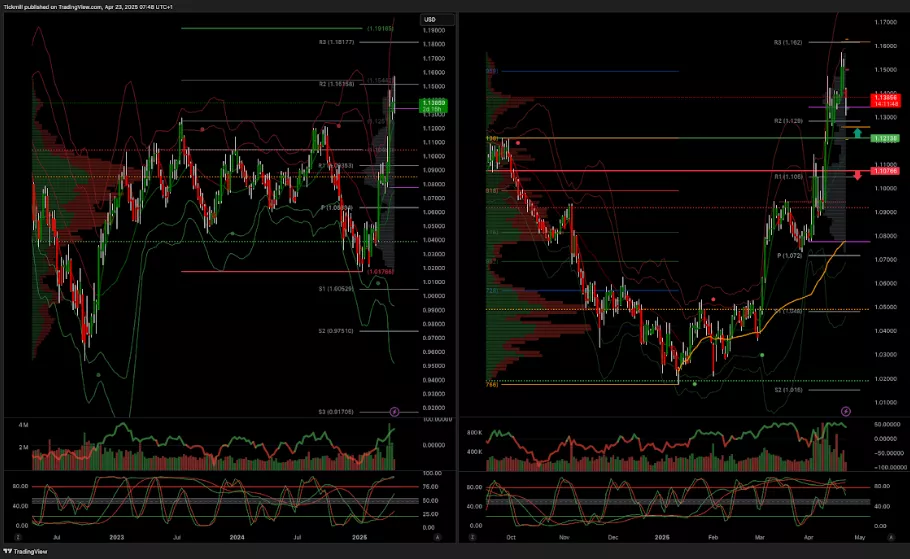
Task: Click red current price label on right chart axis
Action: tap(886, 99)
